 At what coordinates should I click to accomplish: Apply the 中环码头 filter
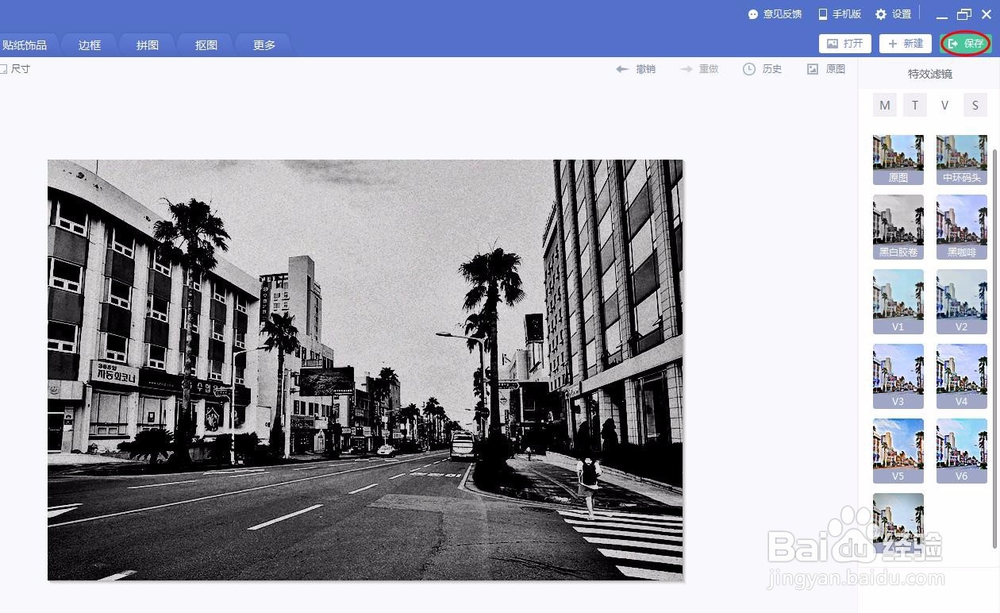pyautogui.click(x=961, y=160)
